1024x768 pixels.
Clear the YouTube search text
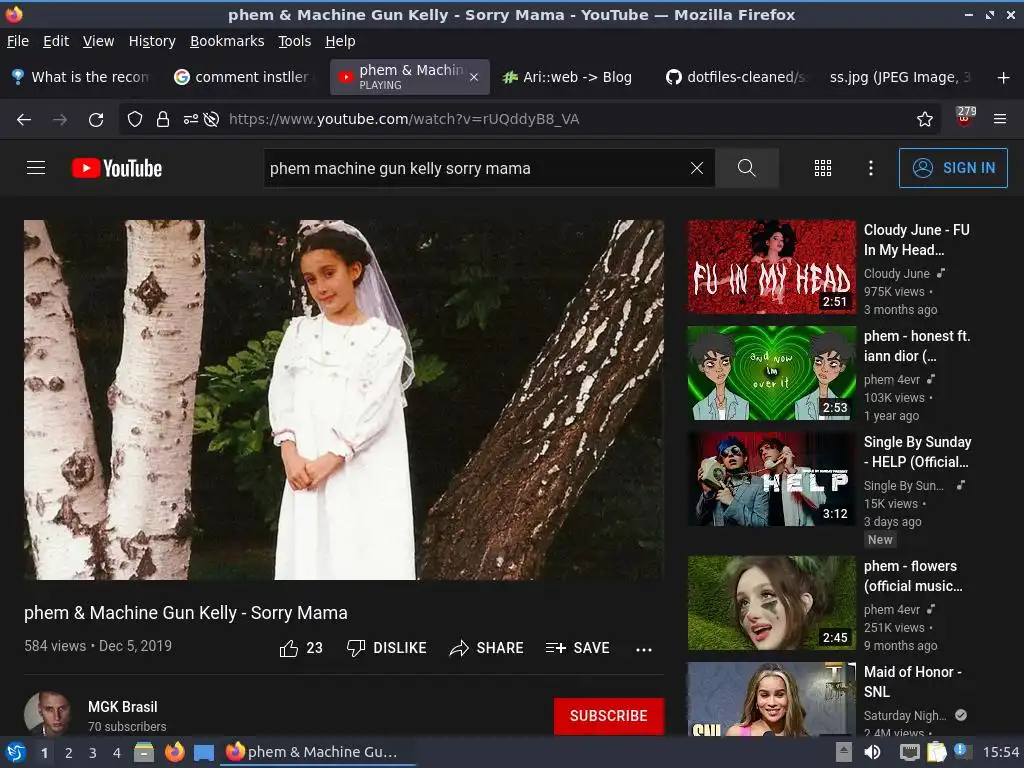pyautogui.click(x=697, y=168)
